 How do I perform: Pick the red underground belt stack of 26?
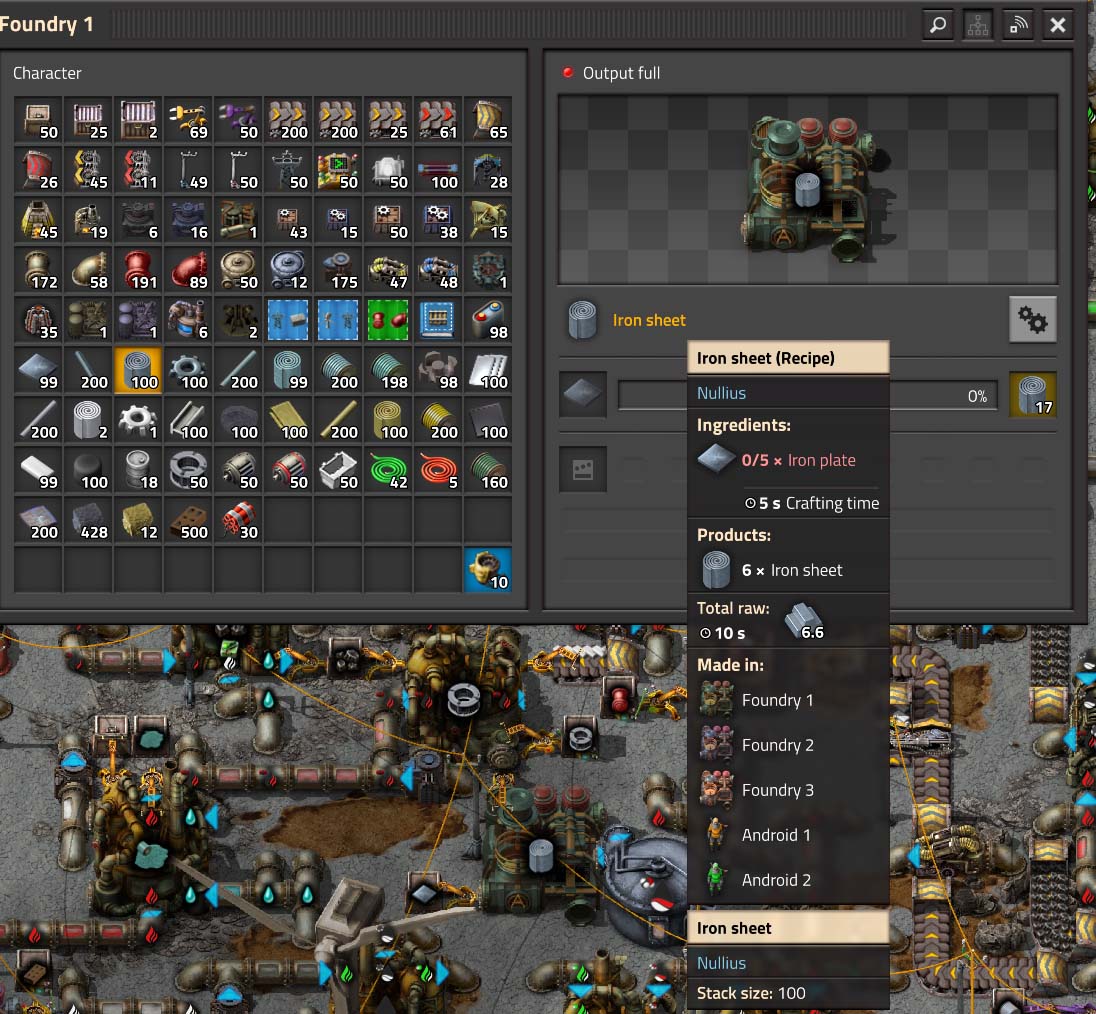38,171
